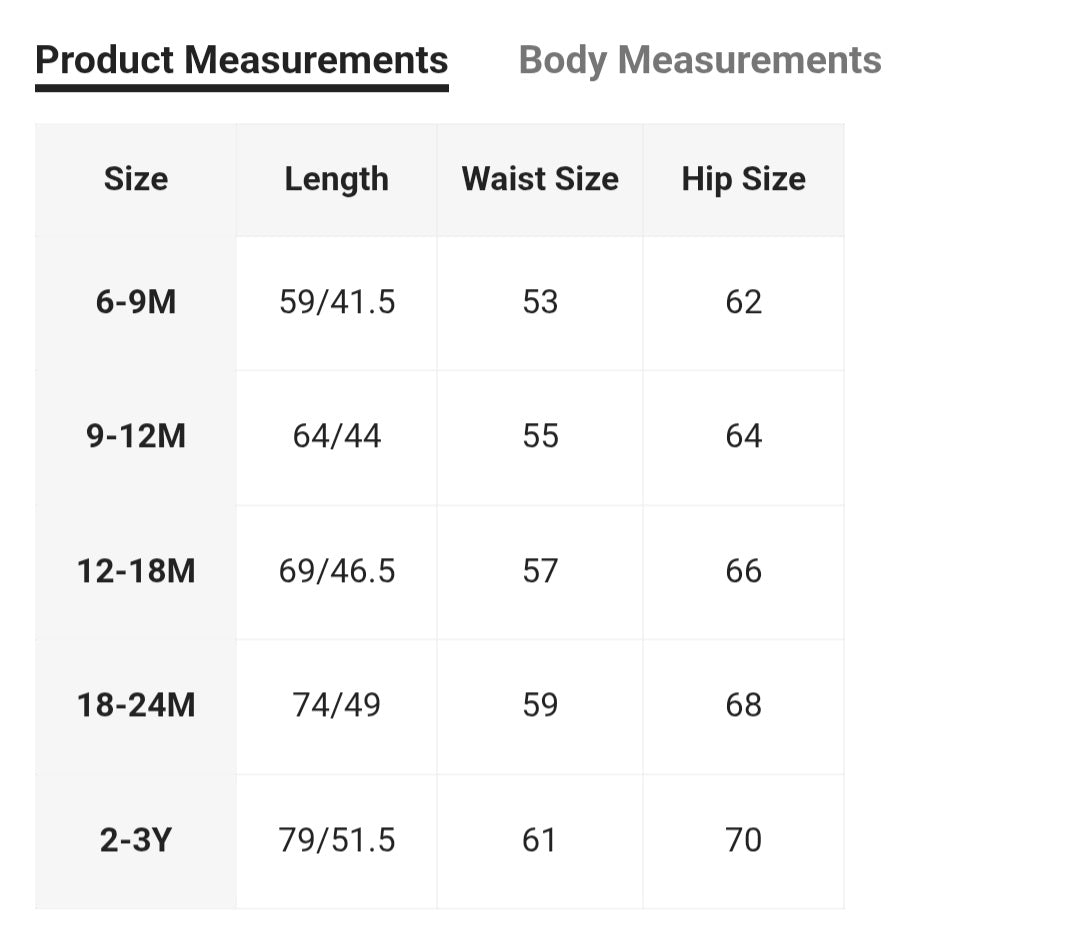
Task: Click the 59/41.5 length cell
Action: (x=337, y=302)
